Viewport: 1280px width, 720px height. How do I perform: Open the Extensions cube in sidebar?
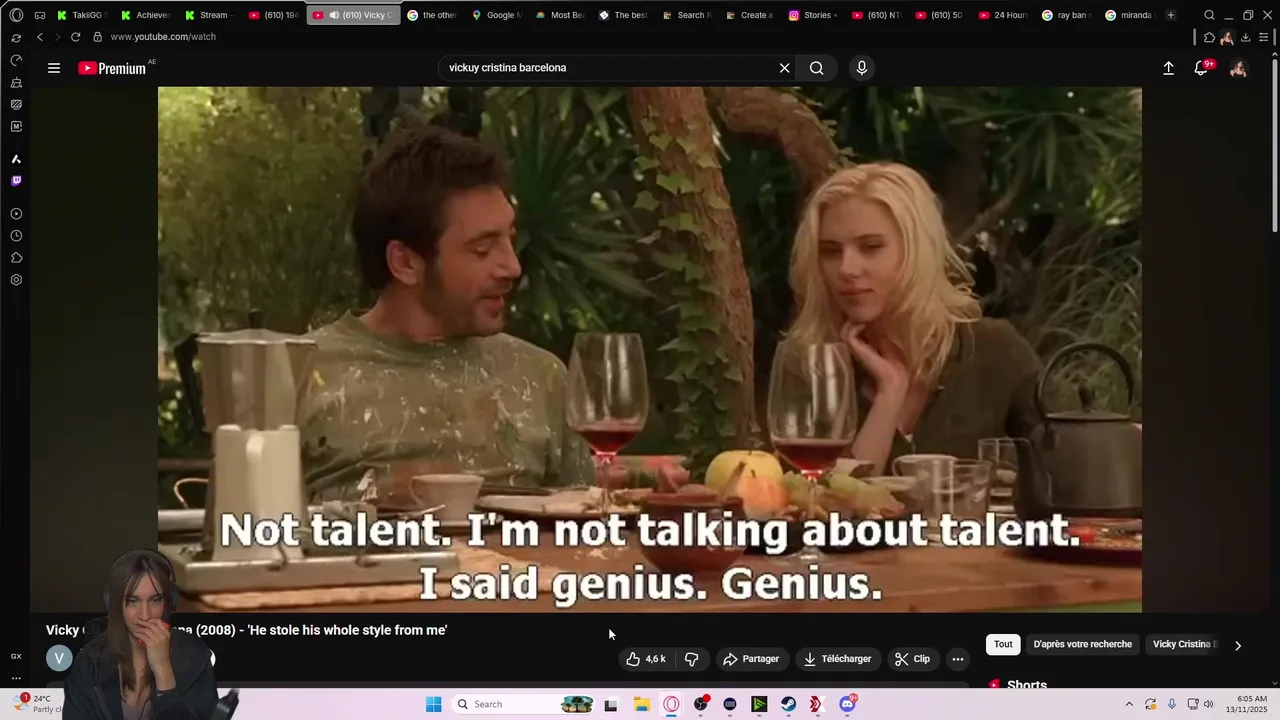click(16, 258)
